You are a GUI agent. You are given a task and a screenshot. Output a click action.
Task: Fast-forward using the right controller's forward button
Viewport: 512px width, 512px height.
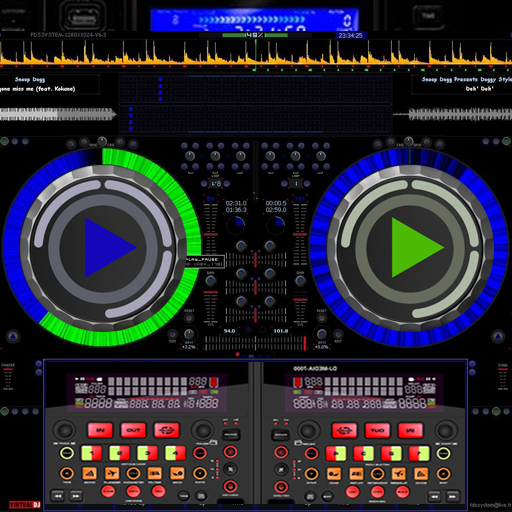453,496
